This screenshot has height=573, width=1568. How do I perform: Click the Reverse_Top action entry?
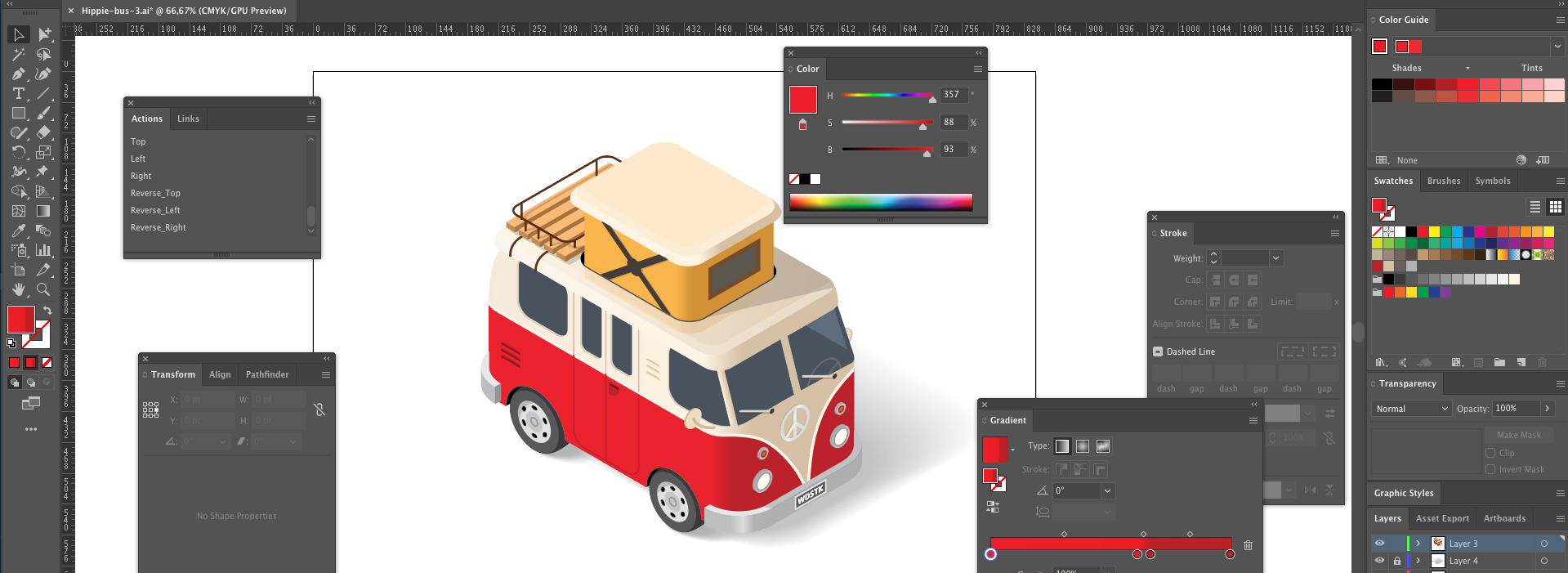point(155,193)
